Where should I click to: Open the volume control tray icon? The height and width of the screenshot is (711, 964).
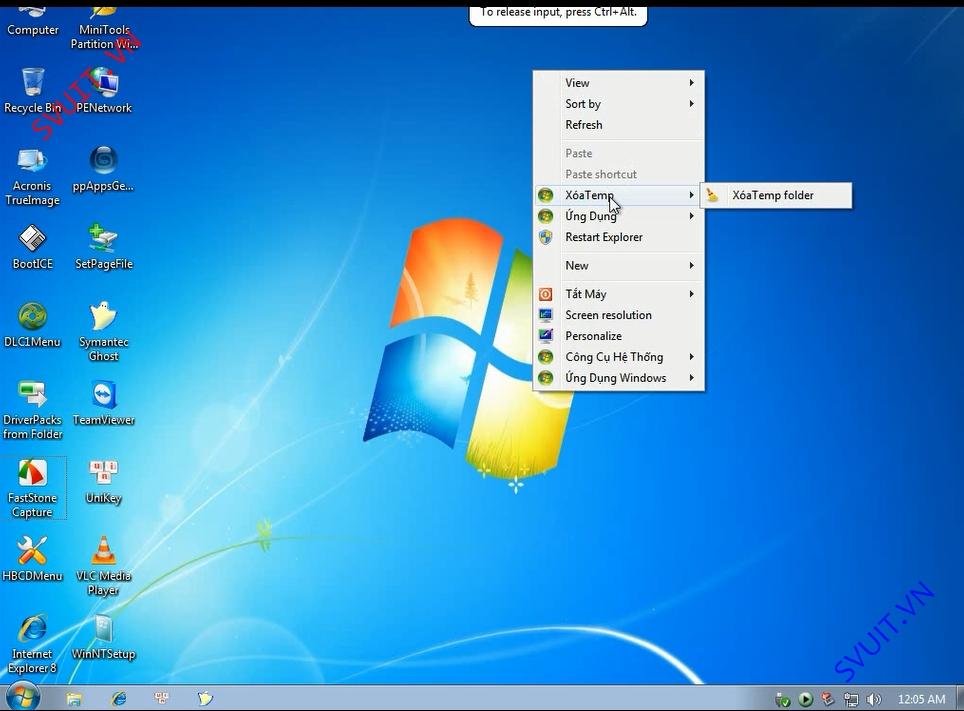click(x=874, y=699)
